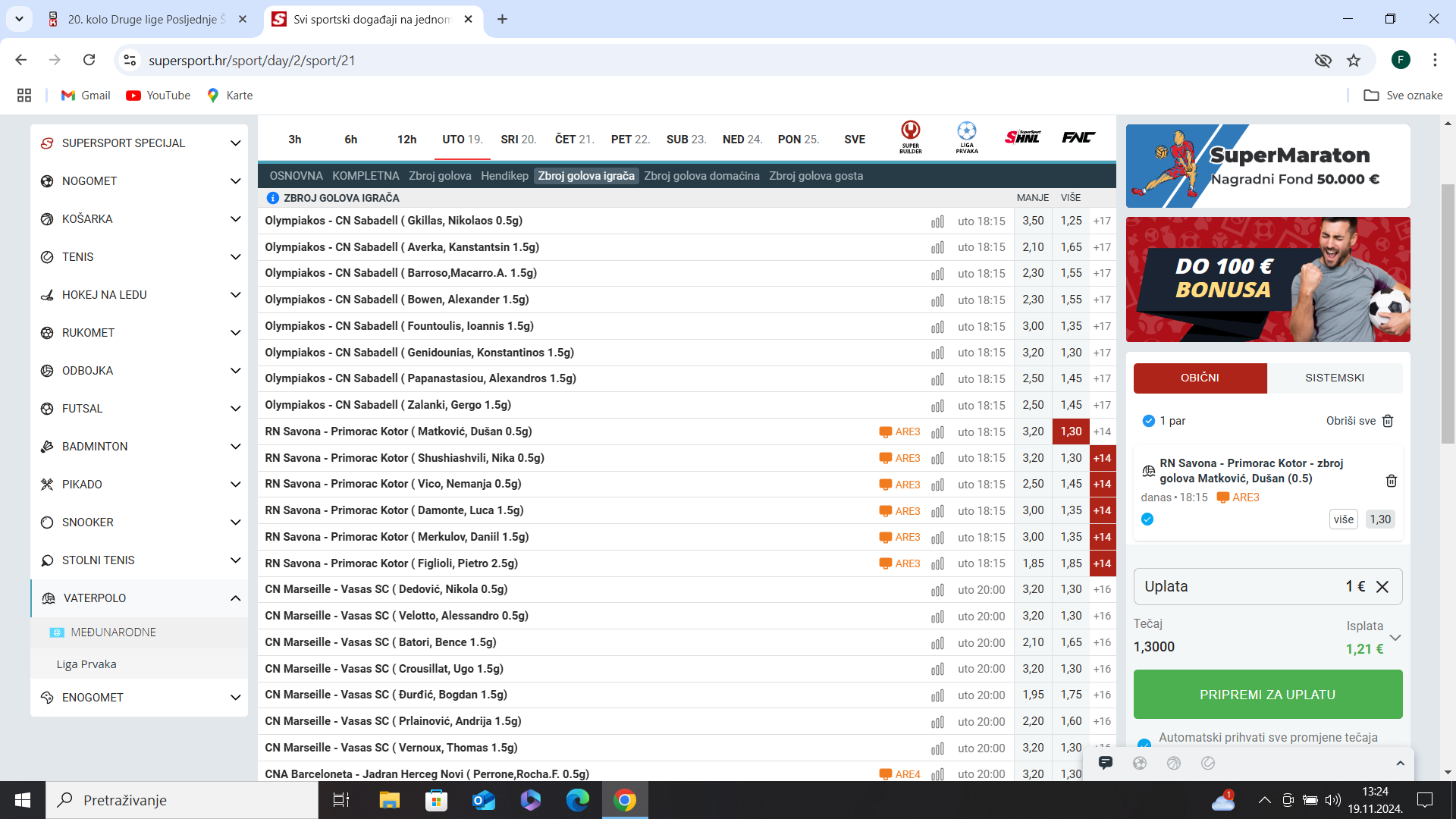Open statistics icon for Figlioli, Pietro row
Viewport: 1456px width, 819px height.
(x=938, y=563)
